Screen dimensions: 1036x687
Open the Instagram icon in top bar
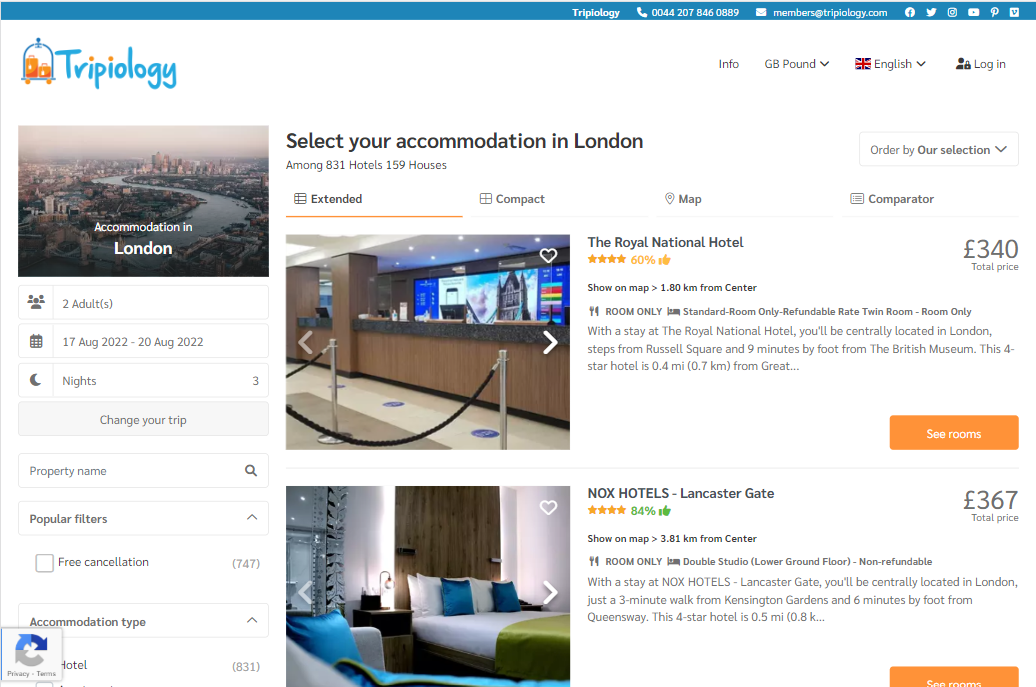(952, 12)
